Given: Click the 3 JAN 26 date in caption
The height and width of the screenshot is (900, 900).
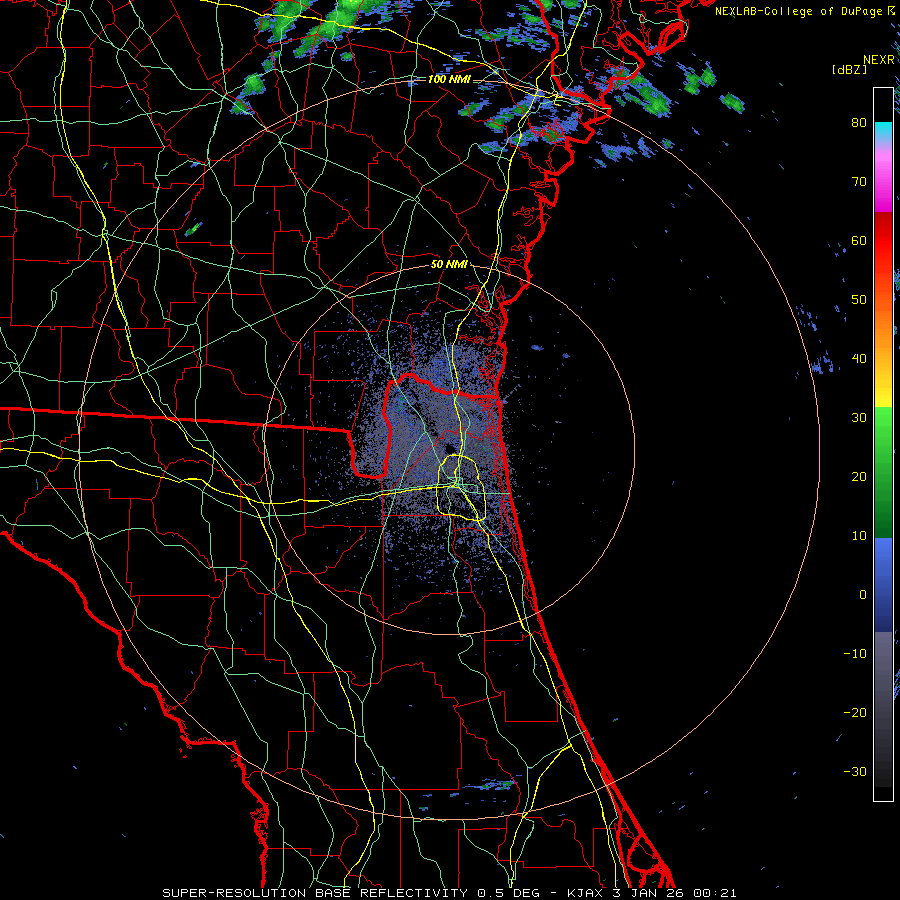Looking at the screenshot, I should [x=649, y=893].
